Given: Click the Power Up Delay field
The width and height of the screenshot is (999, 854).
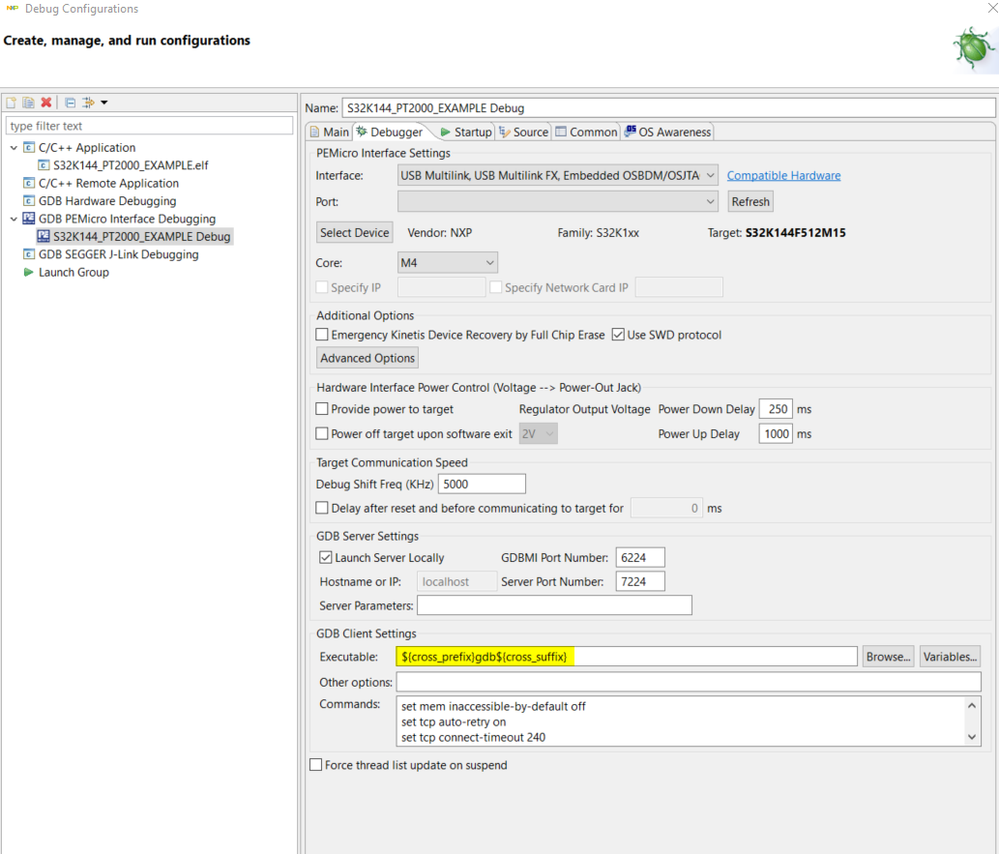Looking at the screenshot, I should (776, 434).
